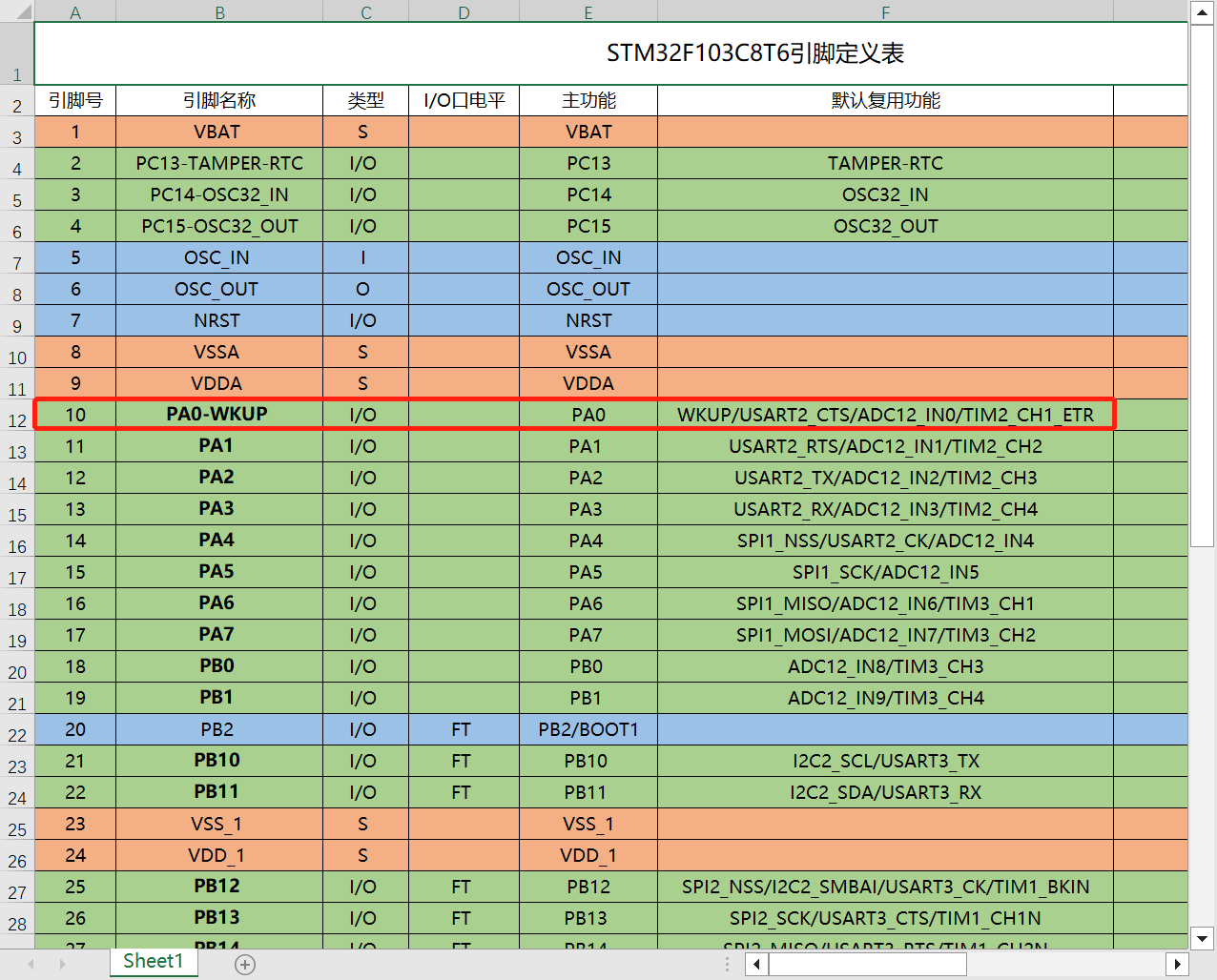Select the ADC12_IN8/TIM3_CH3 cell
This screenshot has width=1217, height=980.
click(885, 666)
